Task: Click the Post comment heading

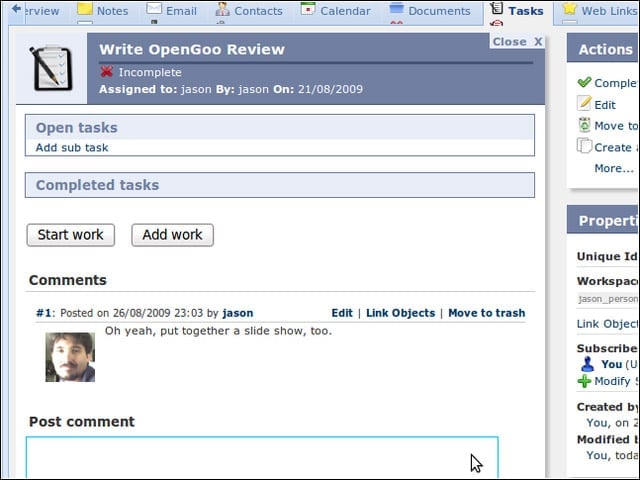Action: tap(82, 421)
